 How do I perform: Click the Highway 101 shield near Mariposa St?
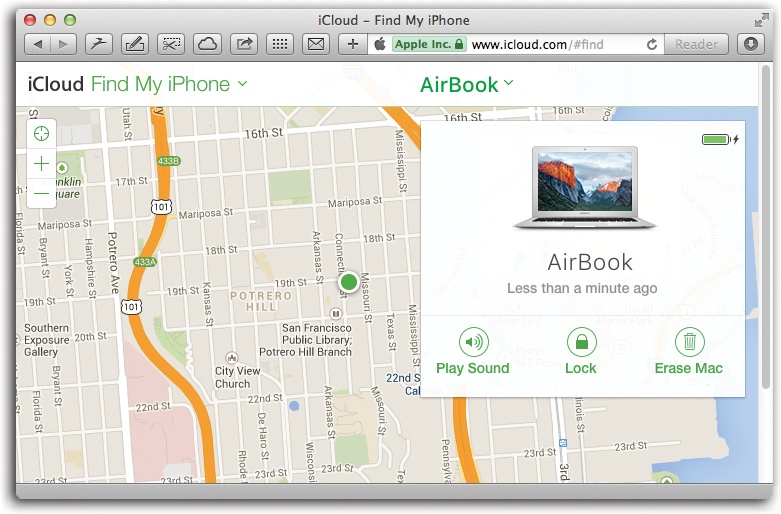point(161,206)
